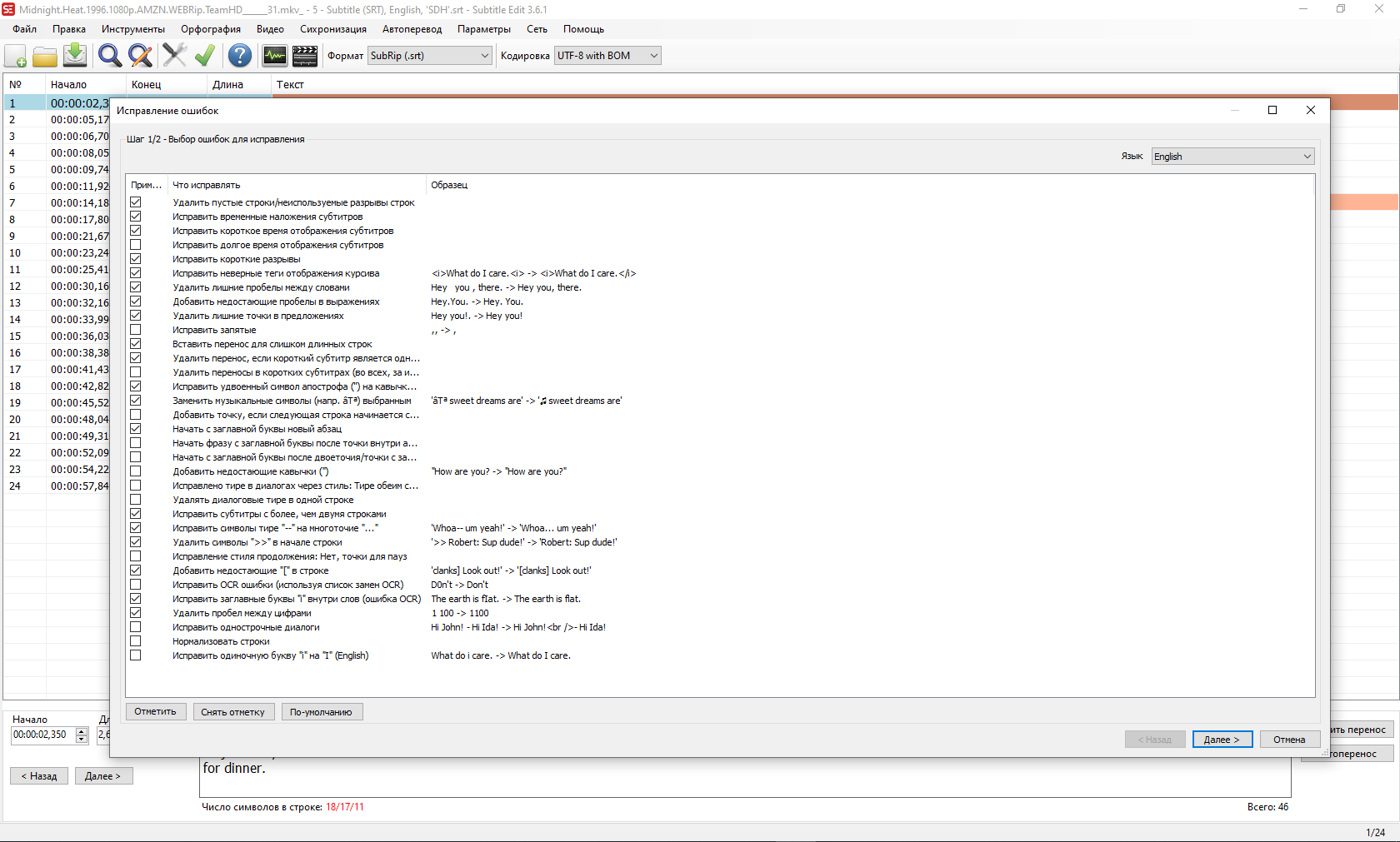Uncheck 'Удалить пробел между цифрами' option
The width and height of the screenshot is (1400, 842).
click(x=136, y=613)
